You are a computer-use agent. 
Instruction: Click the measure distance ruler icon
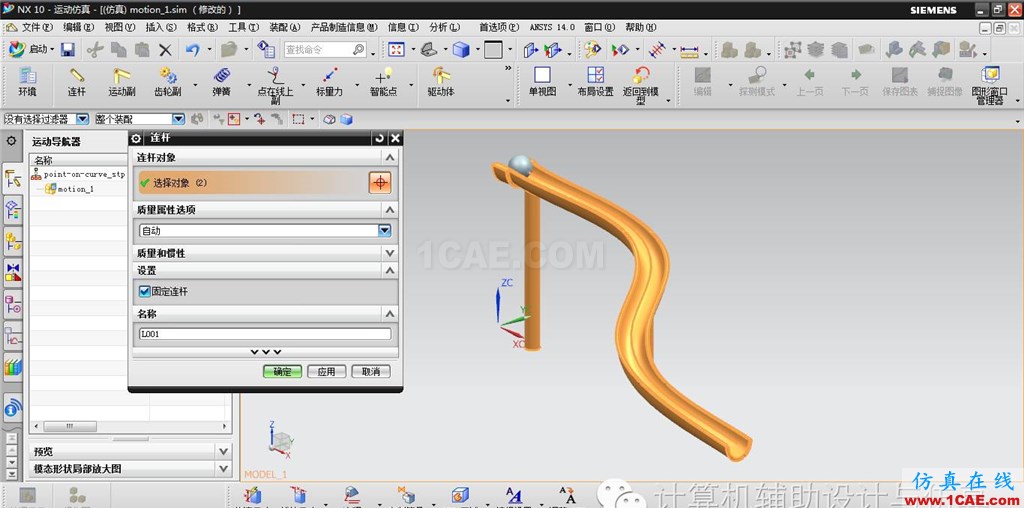(x=689, y=50)
